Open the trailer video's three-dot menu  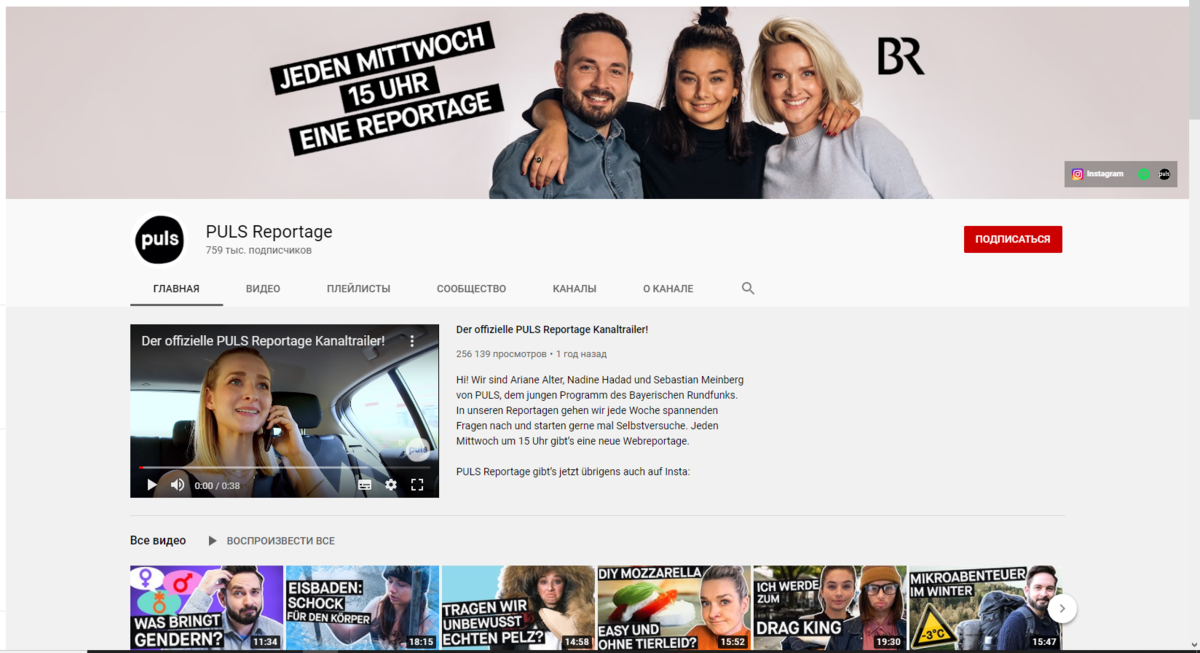click(x=412, y=341)
